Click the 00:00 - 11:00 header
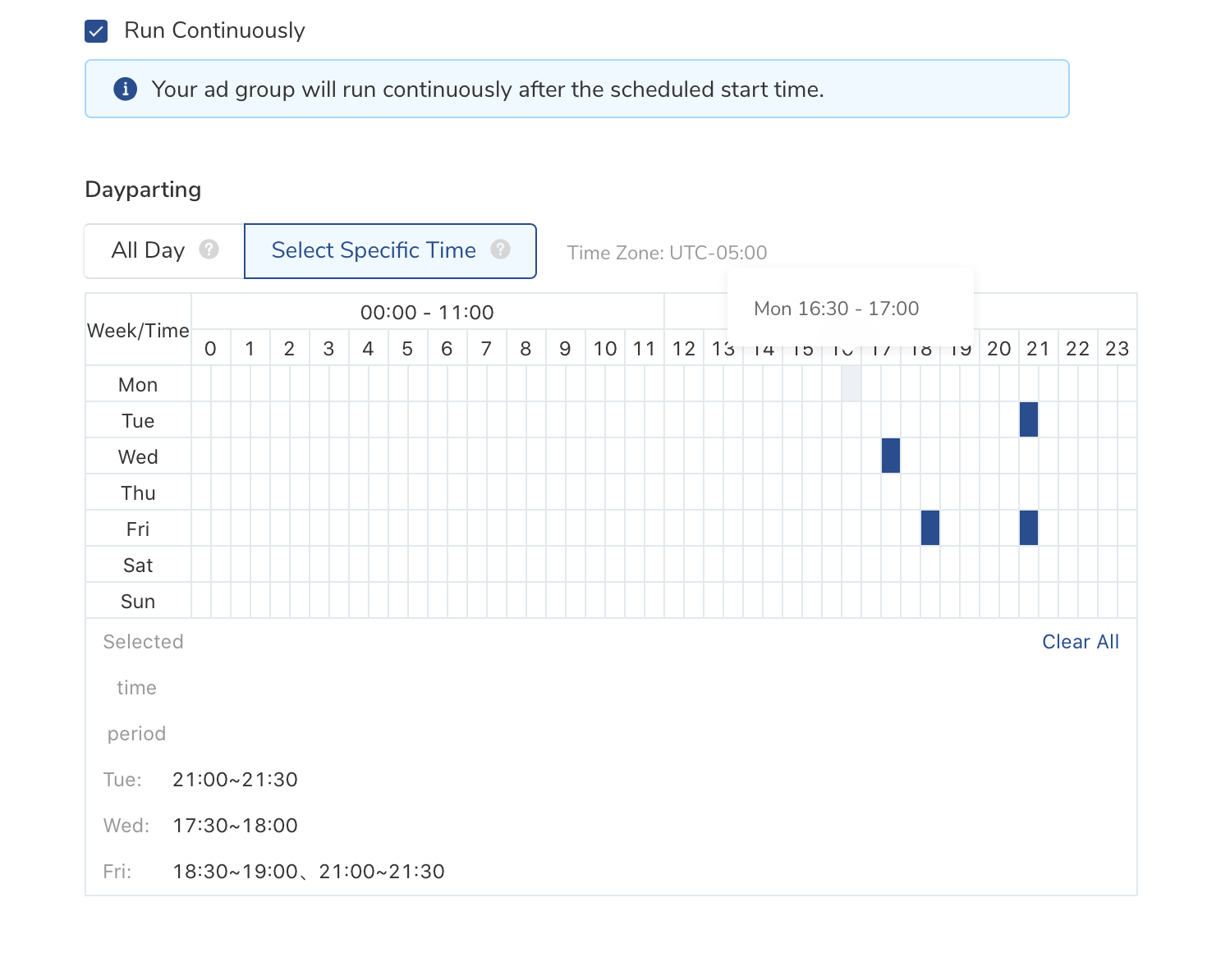The height and width of the screenshot is (980, 1207). point(427,313)
